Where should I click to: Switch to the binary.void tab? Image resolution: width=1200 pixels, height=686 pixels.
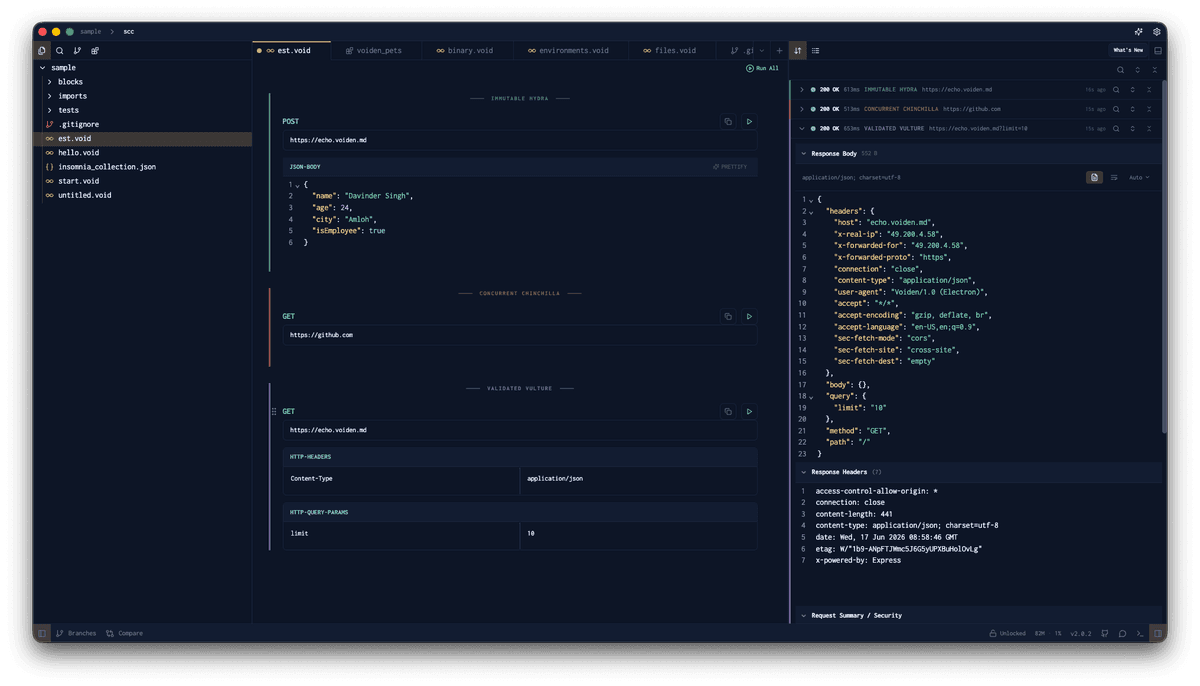pos(465,50)
